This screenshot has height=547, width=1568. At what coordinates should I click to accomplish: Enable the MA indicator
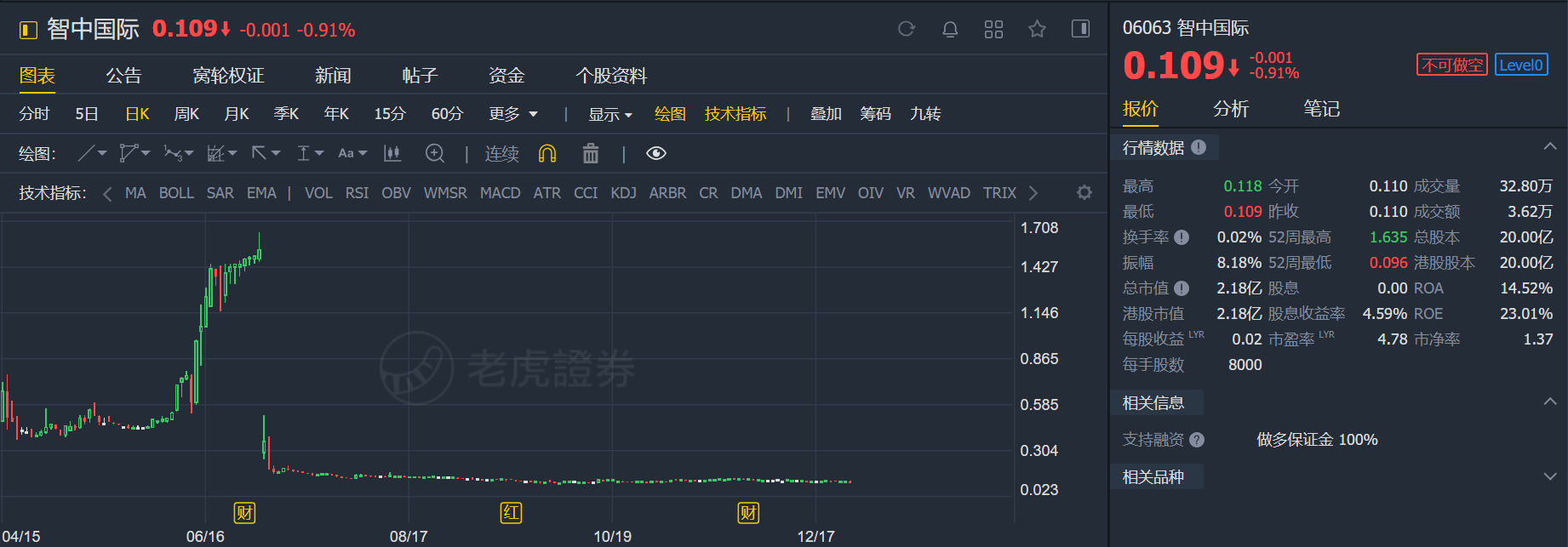click(x=135, y=193)
